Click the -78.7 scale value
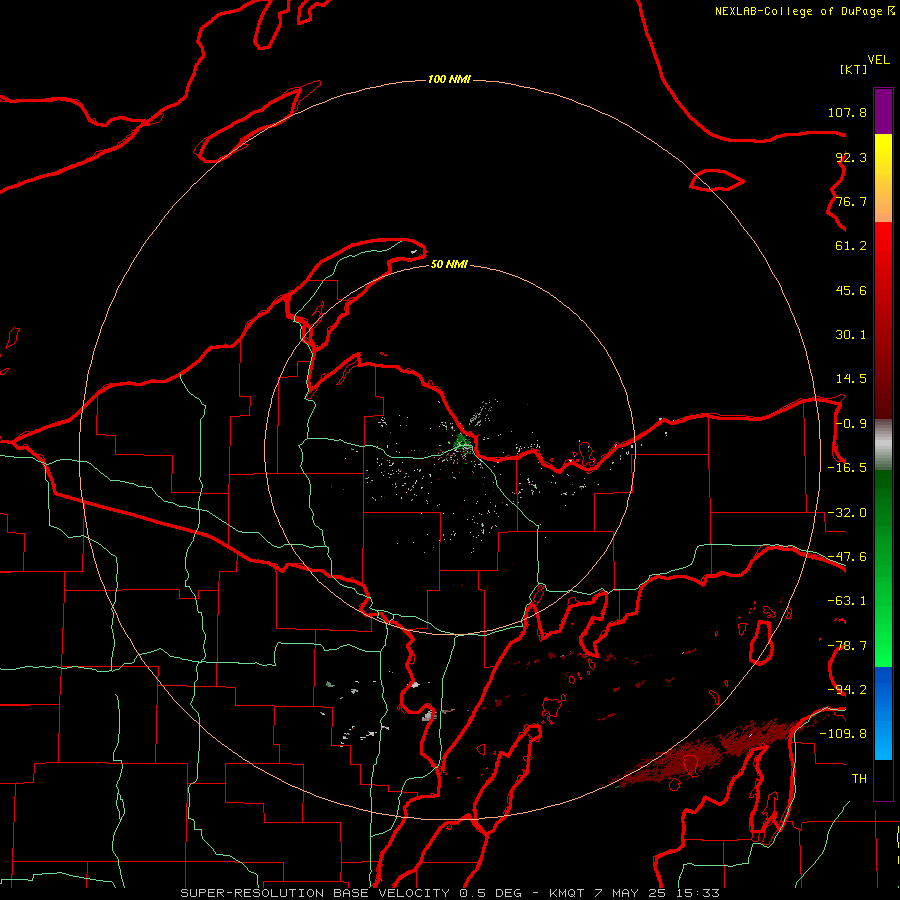This screenshot has width=900, height=900. [847, 646]
